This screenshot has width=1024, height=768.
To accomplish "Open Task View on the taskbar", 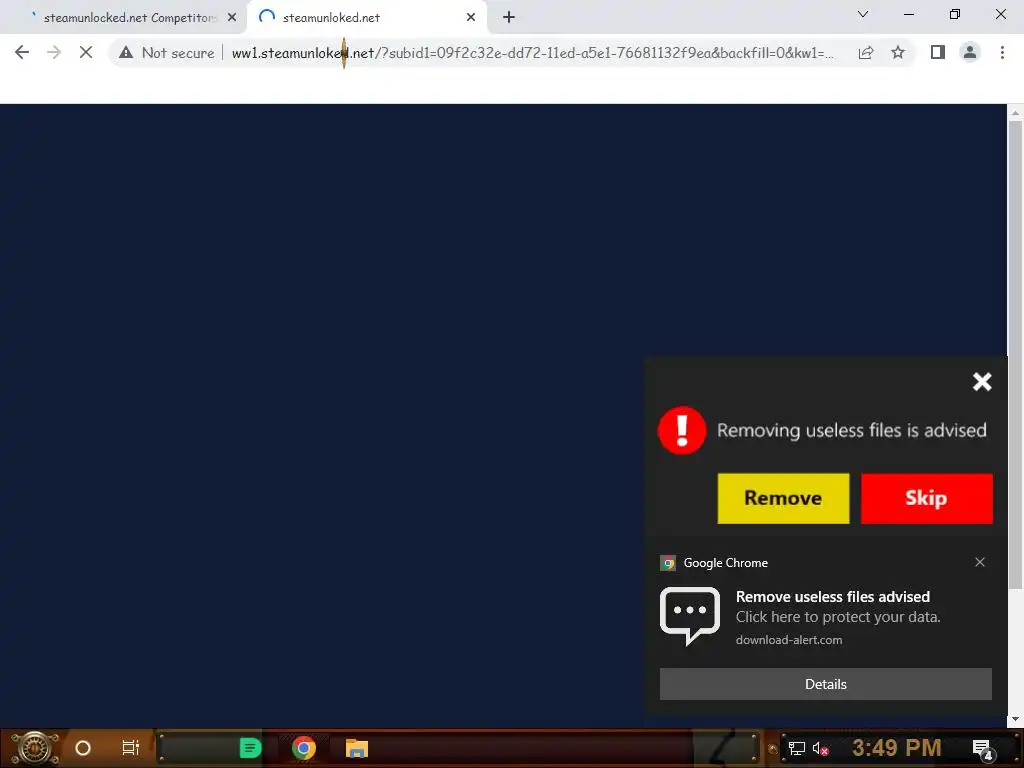I will 131,748.
